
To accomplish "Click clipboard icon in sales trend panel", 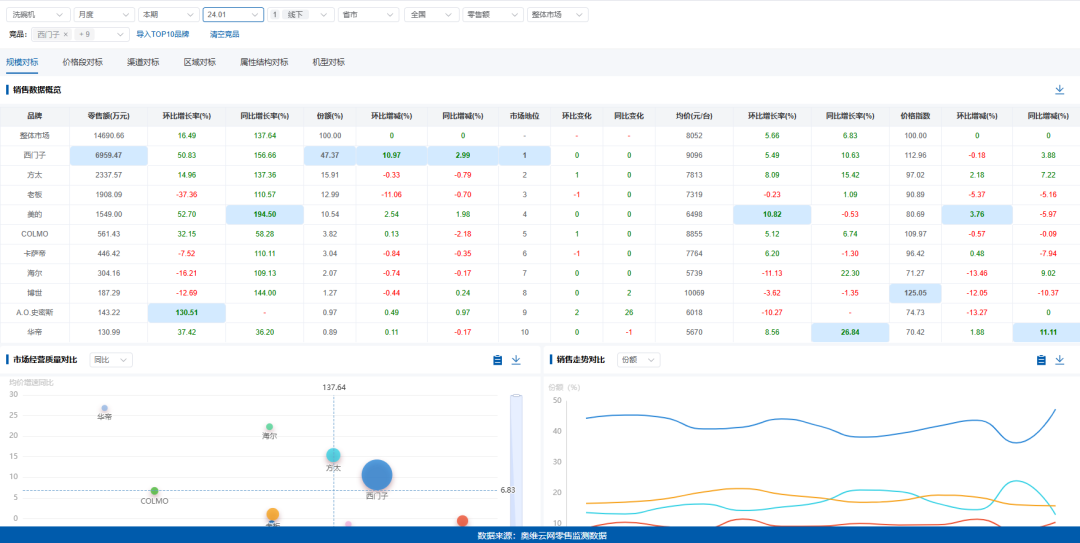I will point(1040,360).
